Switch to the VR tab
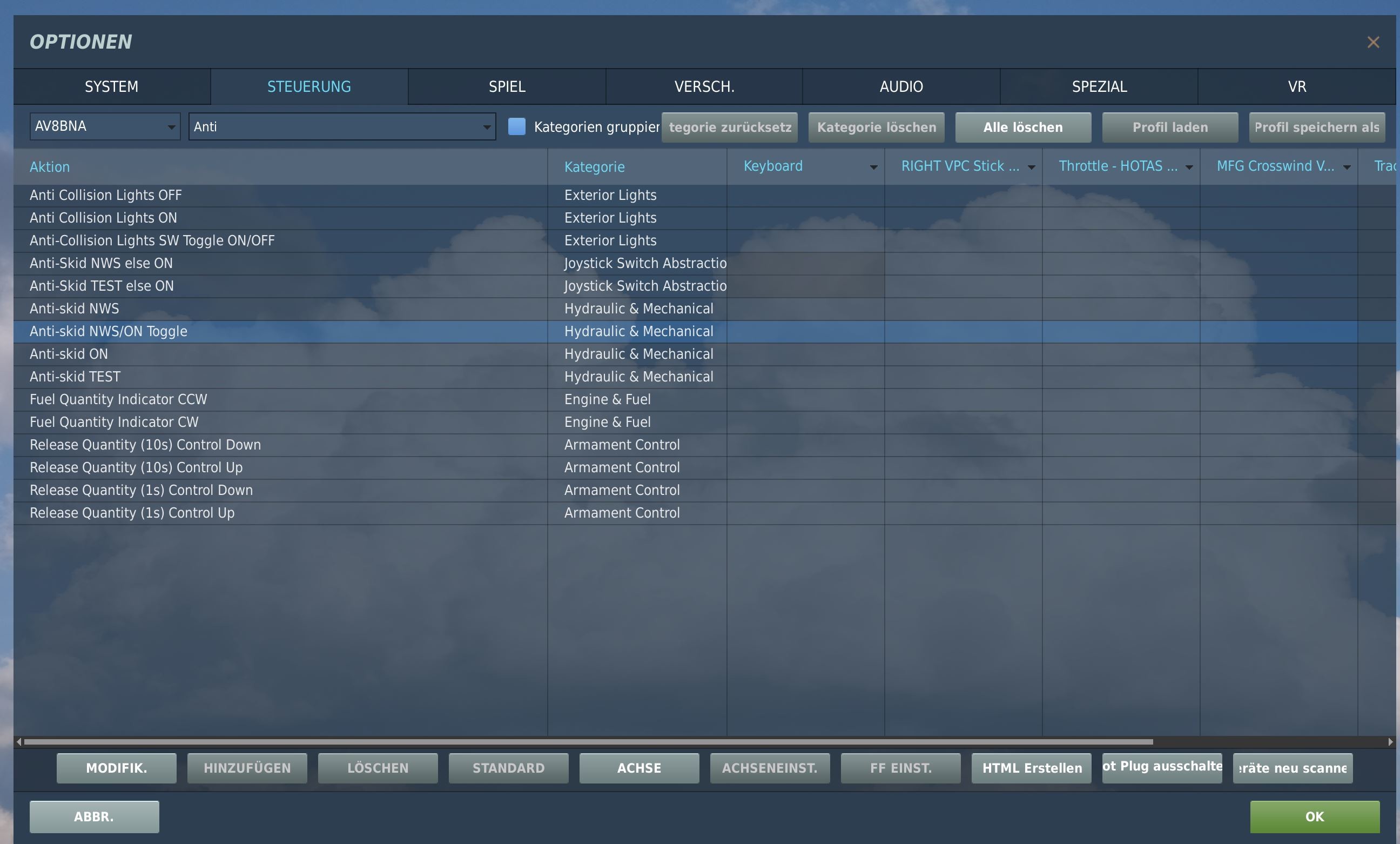Image resolution: width=1400 pixels, height=844 pixels. pos(1297,86)
